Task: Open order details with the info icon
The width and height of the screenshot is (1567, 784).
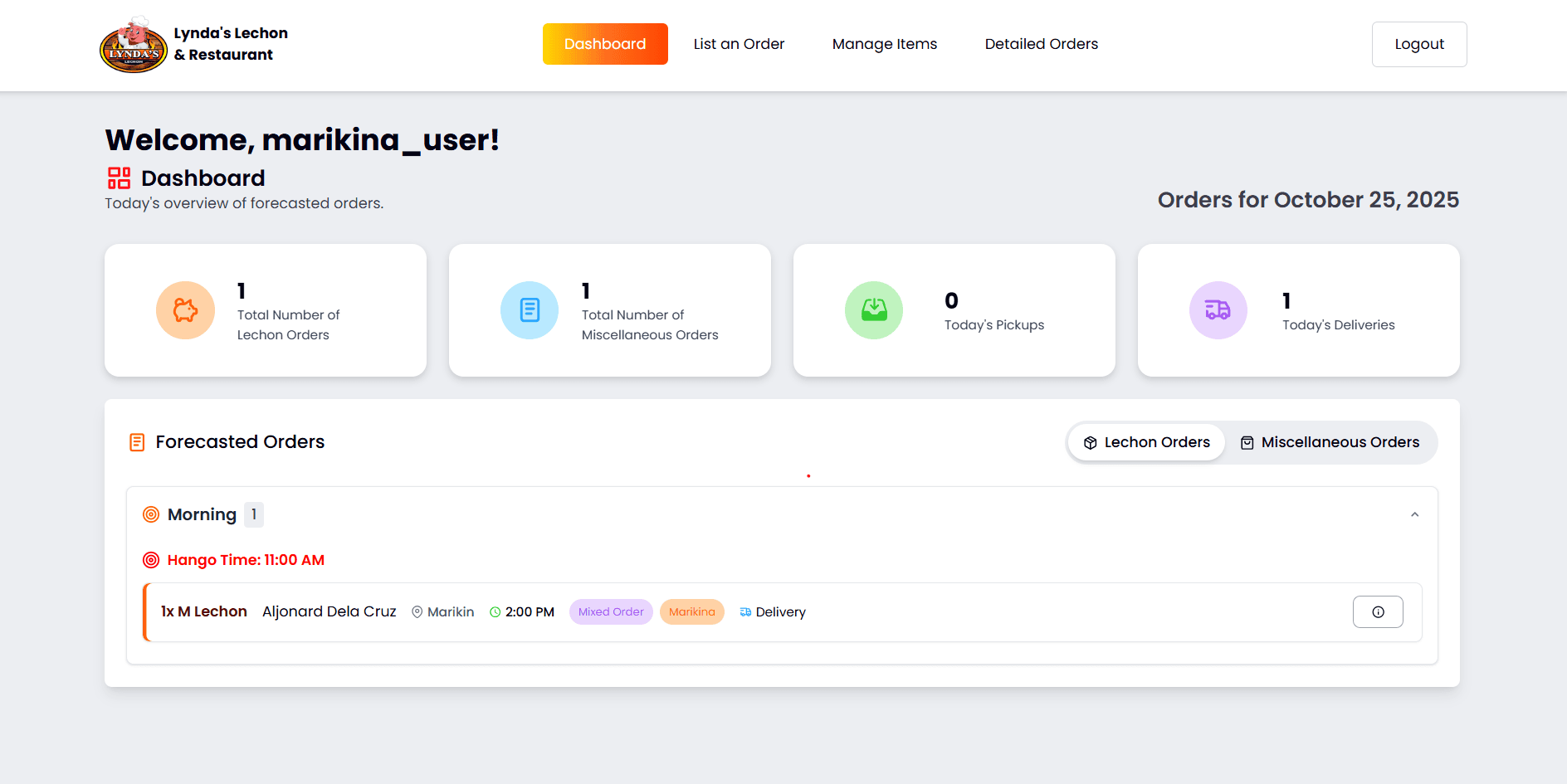Action: point(1378,612)
